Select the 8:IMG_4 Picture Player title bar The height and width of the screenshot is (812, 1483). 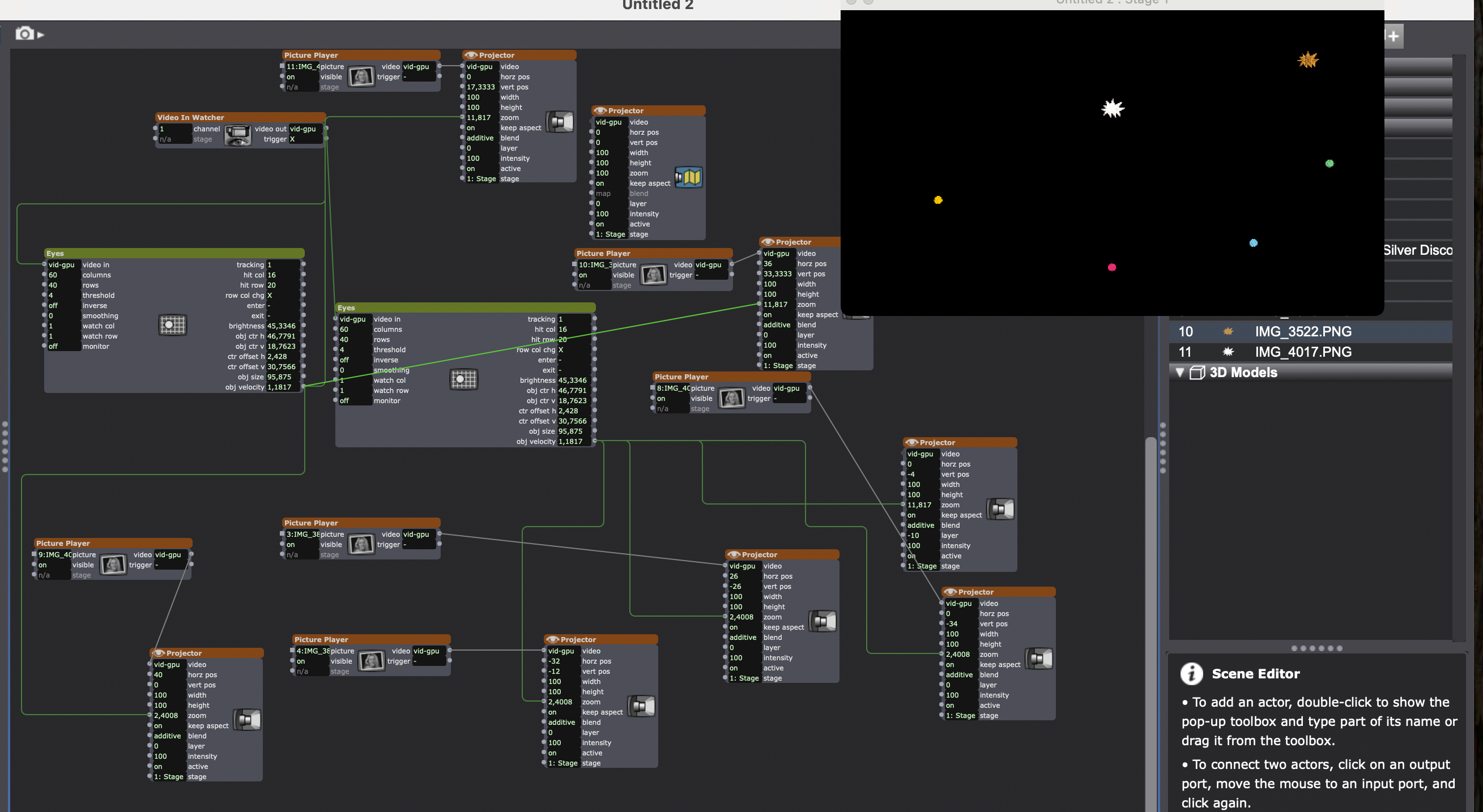(731, 377)
